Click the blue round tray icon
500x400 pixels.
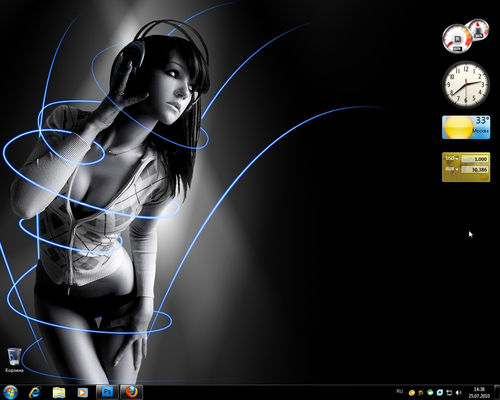point(440,393)
